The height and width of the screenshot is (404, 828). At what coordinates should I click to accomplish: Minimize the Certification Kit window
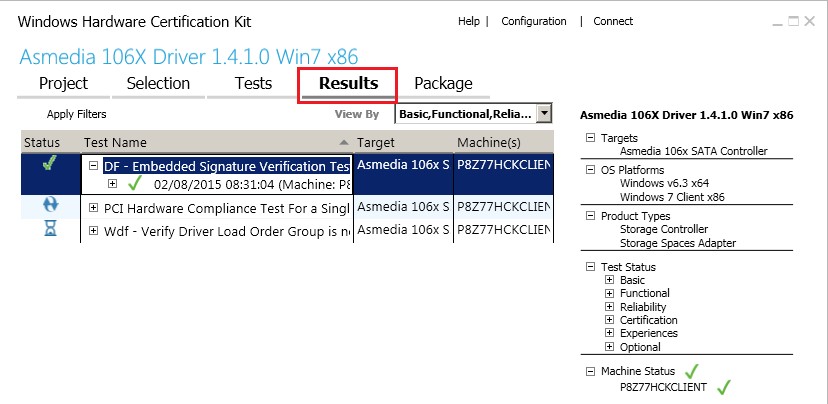click(x=777, y=23)
